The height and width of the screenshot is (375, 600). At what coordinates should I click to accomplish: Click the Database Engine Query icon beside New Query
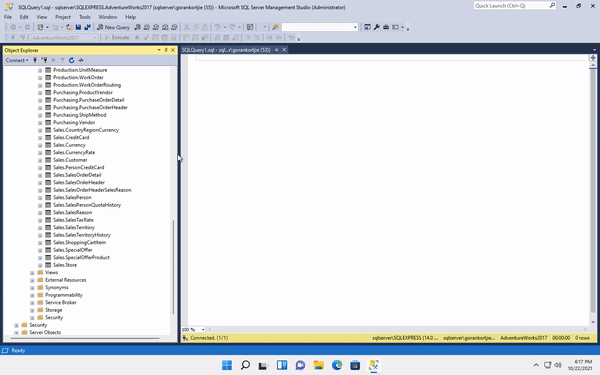click(x=137, y=27)
